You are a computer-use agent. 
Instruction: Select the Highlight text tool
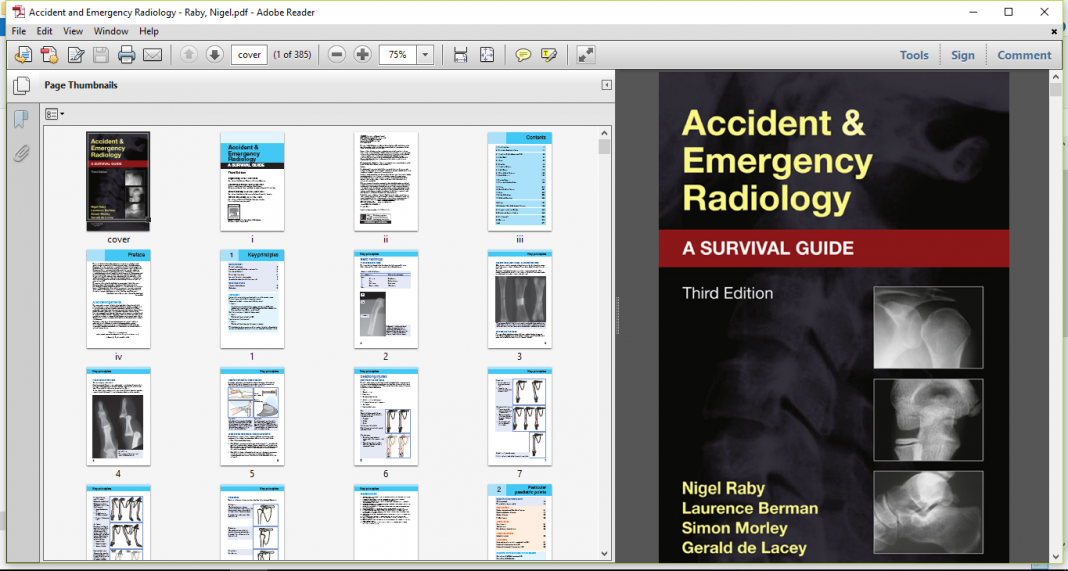tap(549, 55)
